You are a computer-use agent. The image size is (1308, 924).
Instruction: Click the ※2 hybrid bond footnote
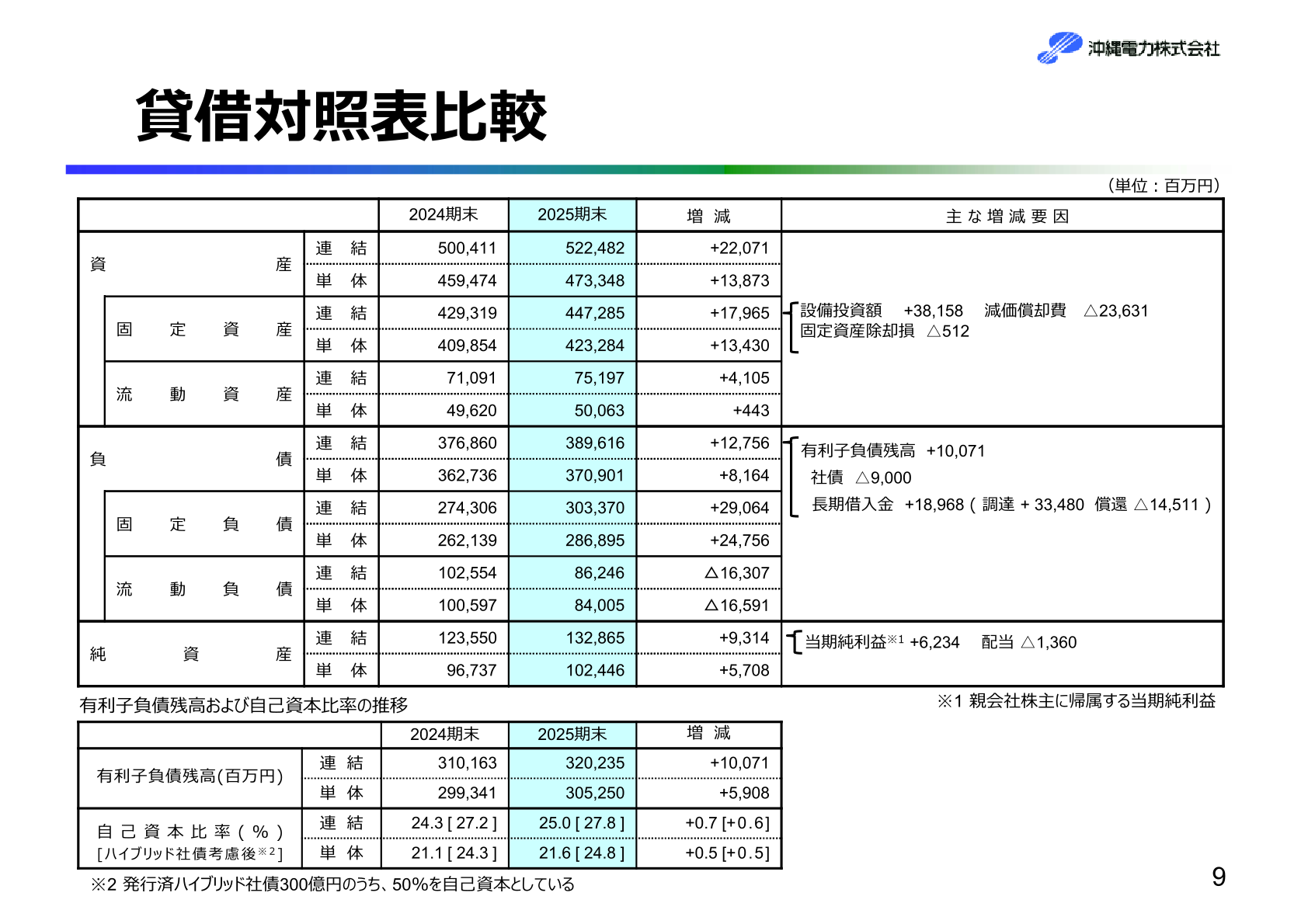(332, 884)
